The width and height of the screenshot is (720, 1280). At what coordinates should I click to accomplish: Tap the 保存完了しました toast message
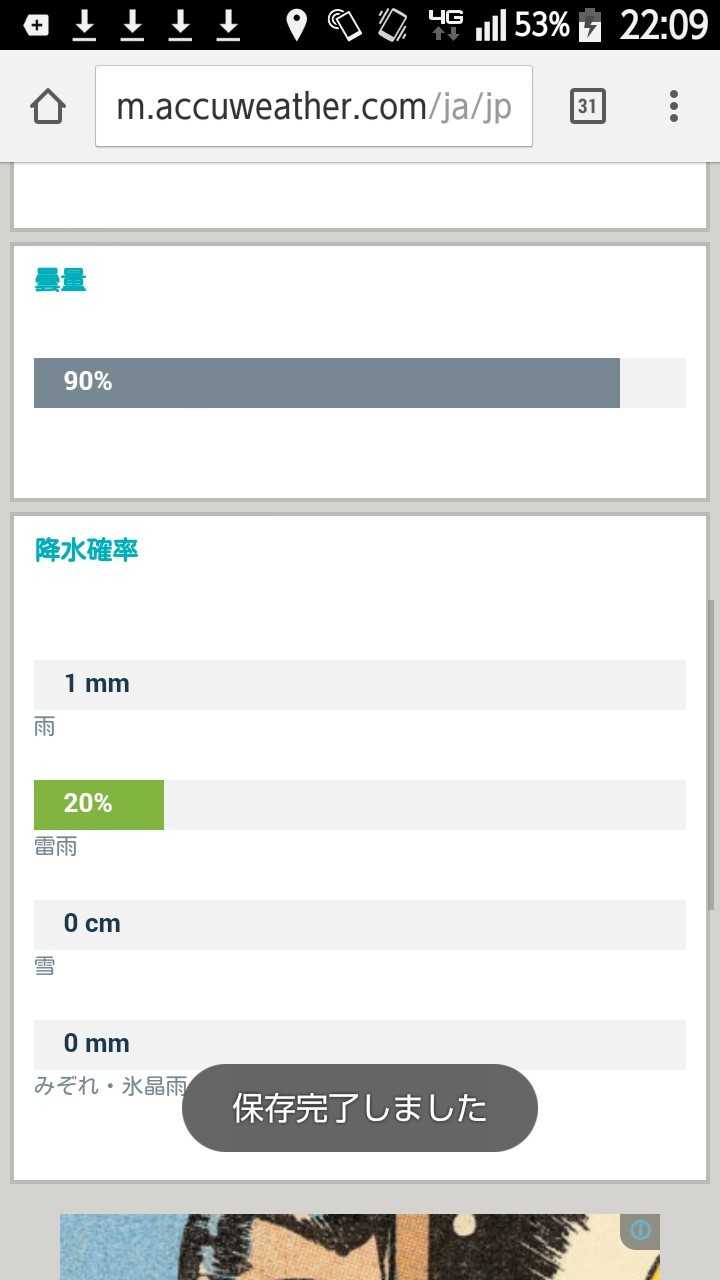360,1108
